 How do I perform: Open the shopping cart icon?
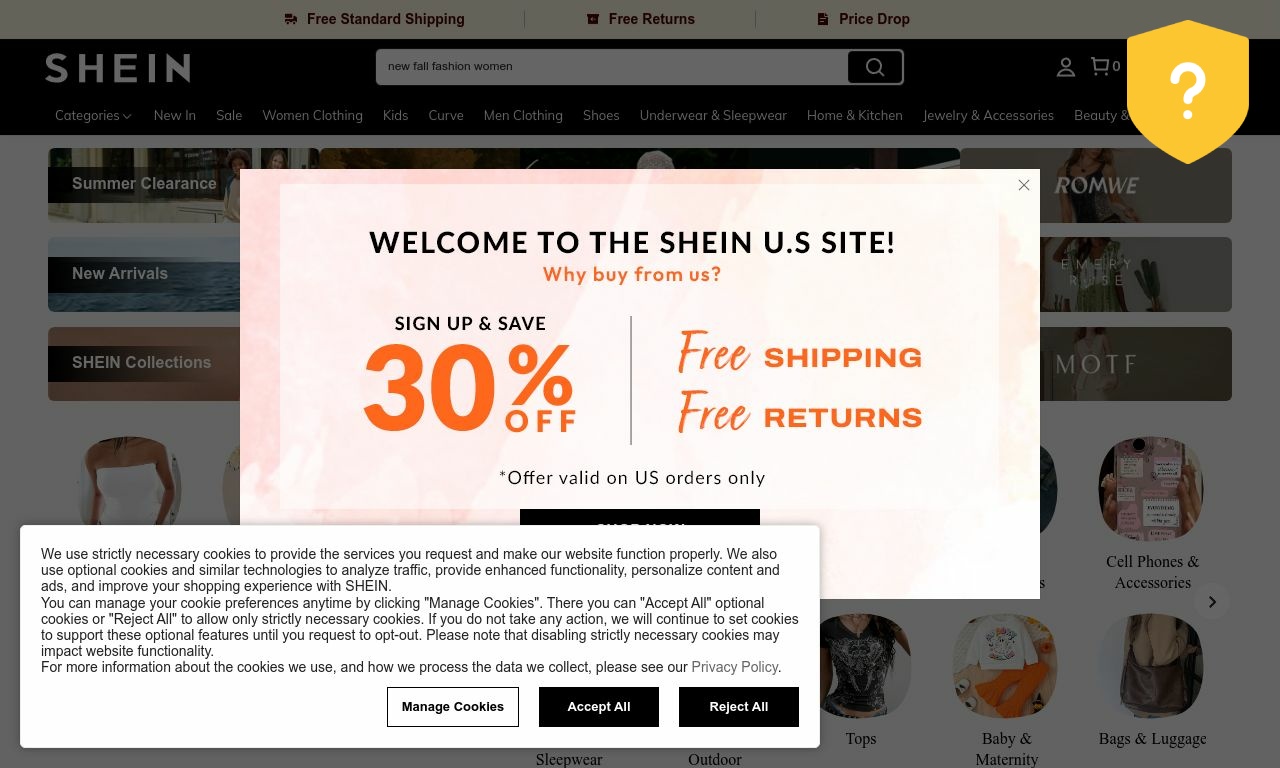pos(1100,66)
